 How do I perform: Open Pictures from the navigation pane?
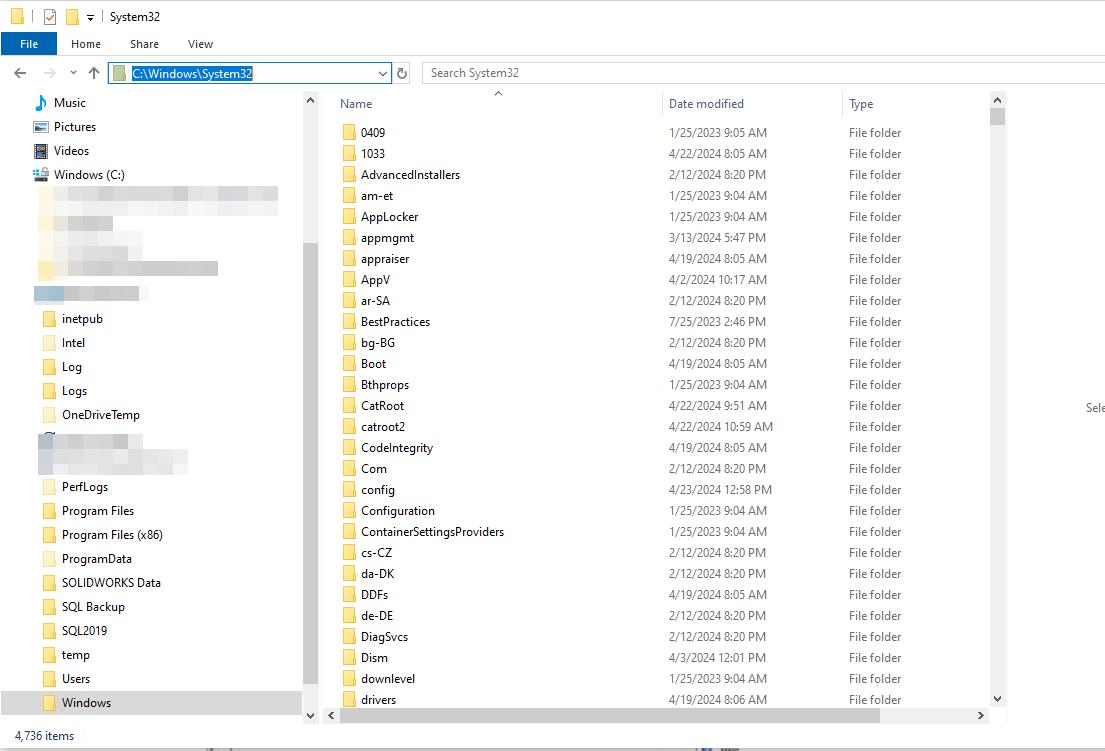(x=77, y=126)
